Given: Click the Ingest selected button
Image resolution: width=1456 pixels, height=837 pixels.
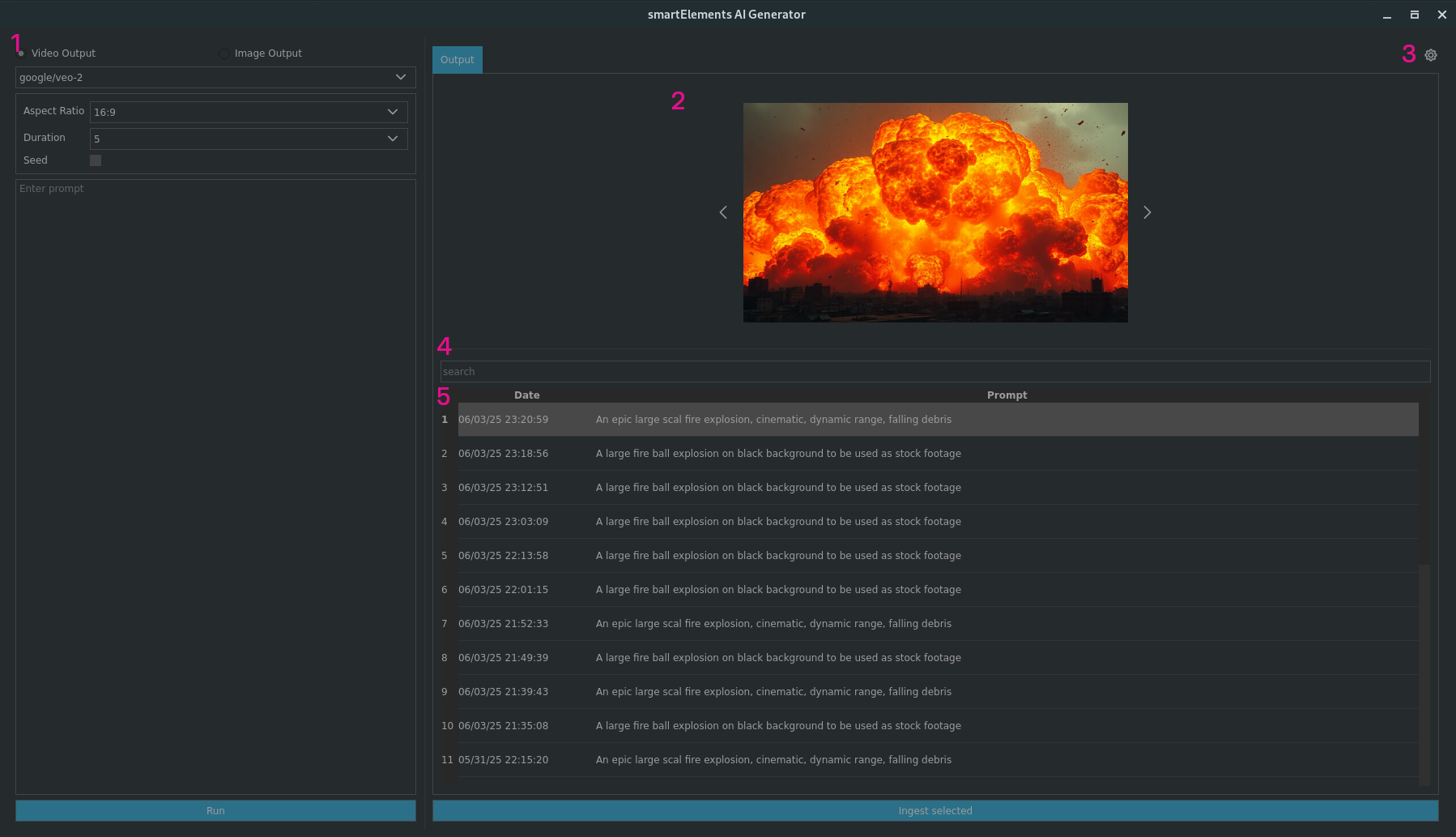Looking at the screenshot, I should (935, 811).
